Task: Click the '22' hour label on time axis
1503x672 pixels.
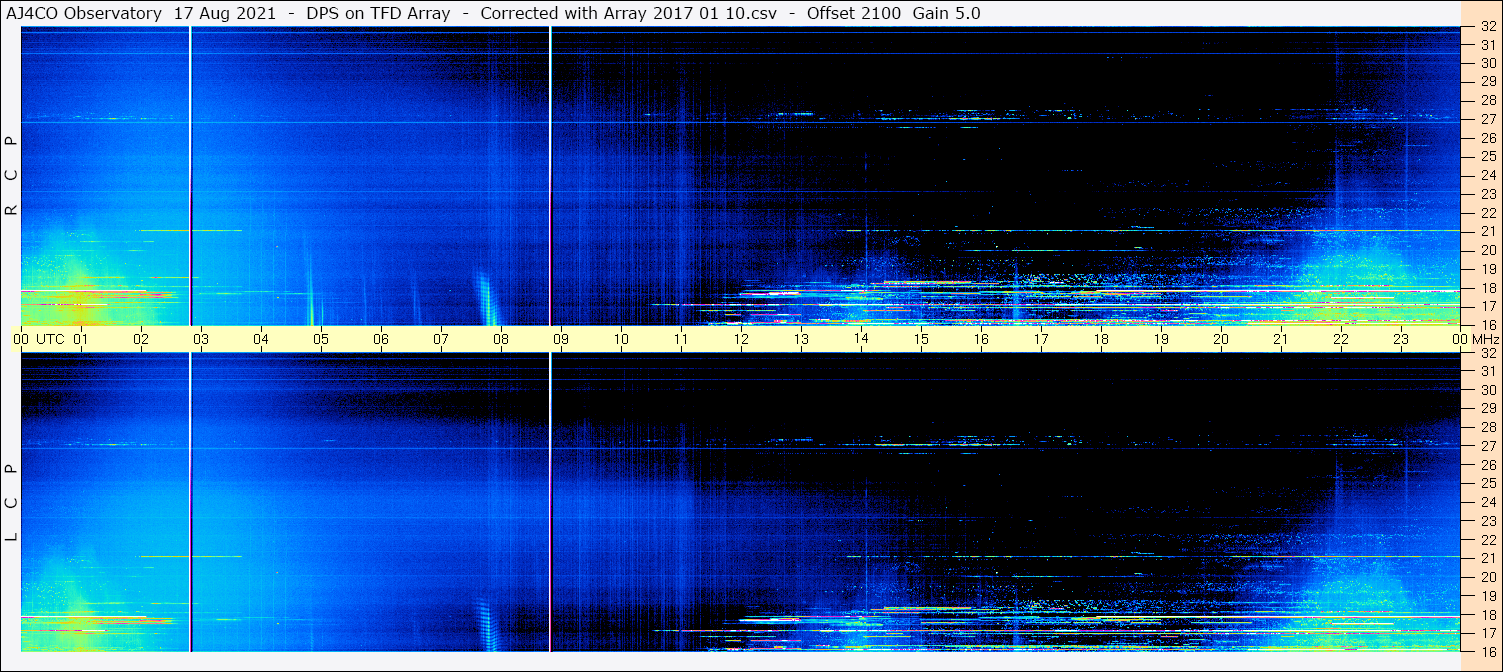Action: click(x=1341, y=339)
